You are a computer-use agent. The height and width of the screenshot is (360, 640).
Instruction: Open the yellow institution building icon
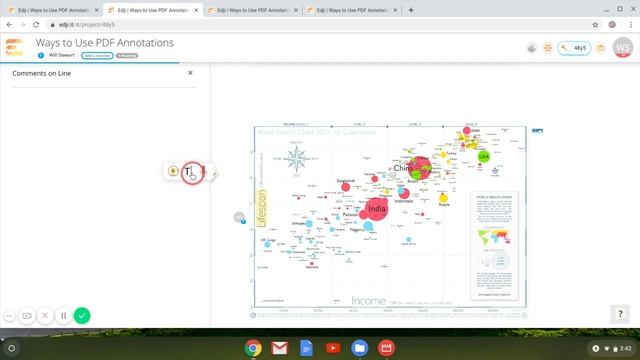(600, 48)
